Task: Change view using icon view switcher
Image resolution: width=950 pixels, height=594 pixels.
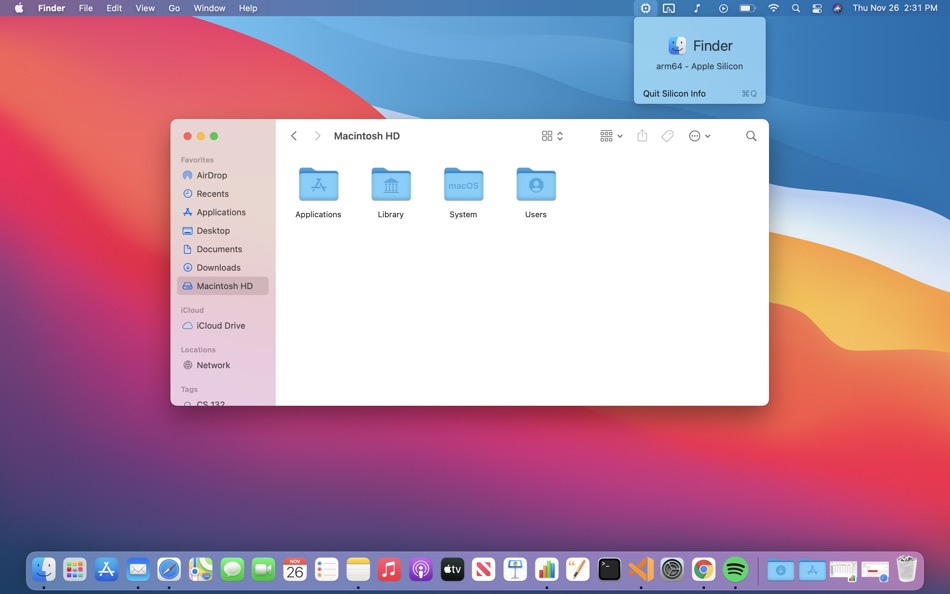Action: pos(552,136)
